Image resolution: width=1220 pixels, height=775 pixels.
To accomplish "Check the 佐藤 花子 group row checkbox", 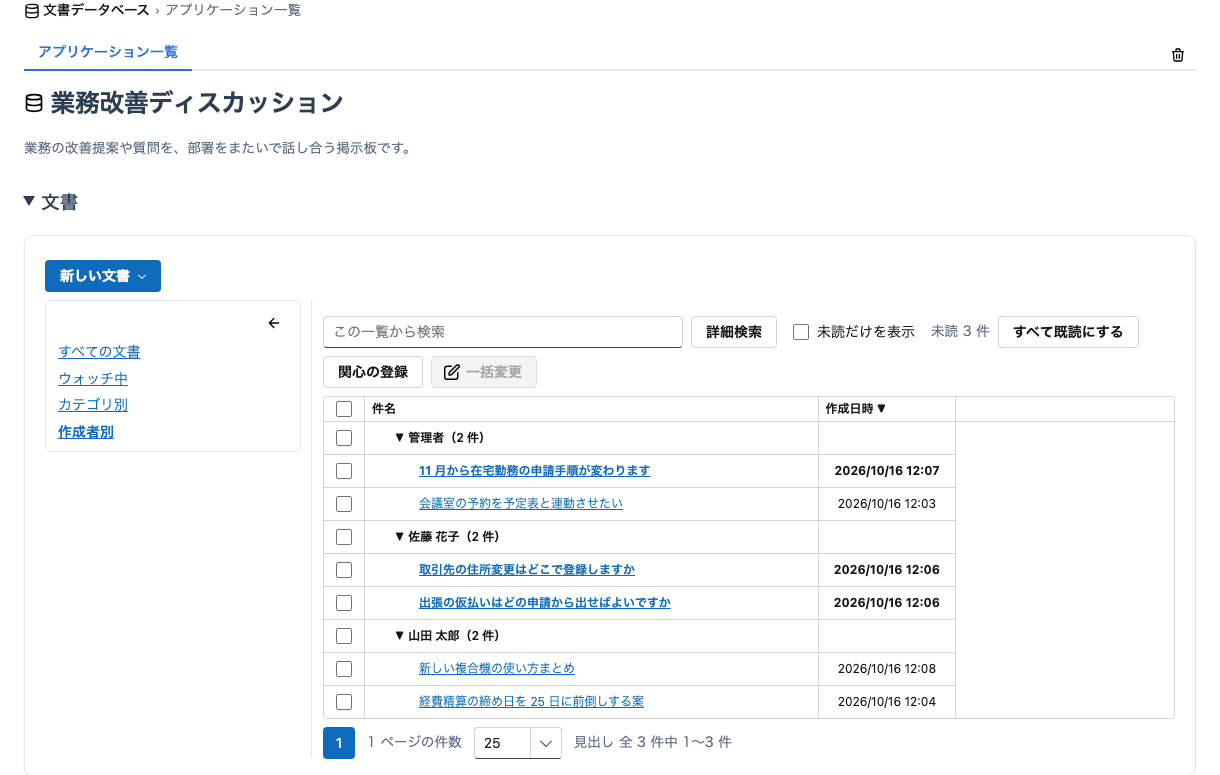I will click(x=344, y=537).
